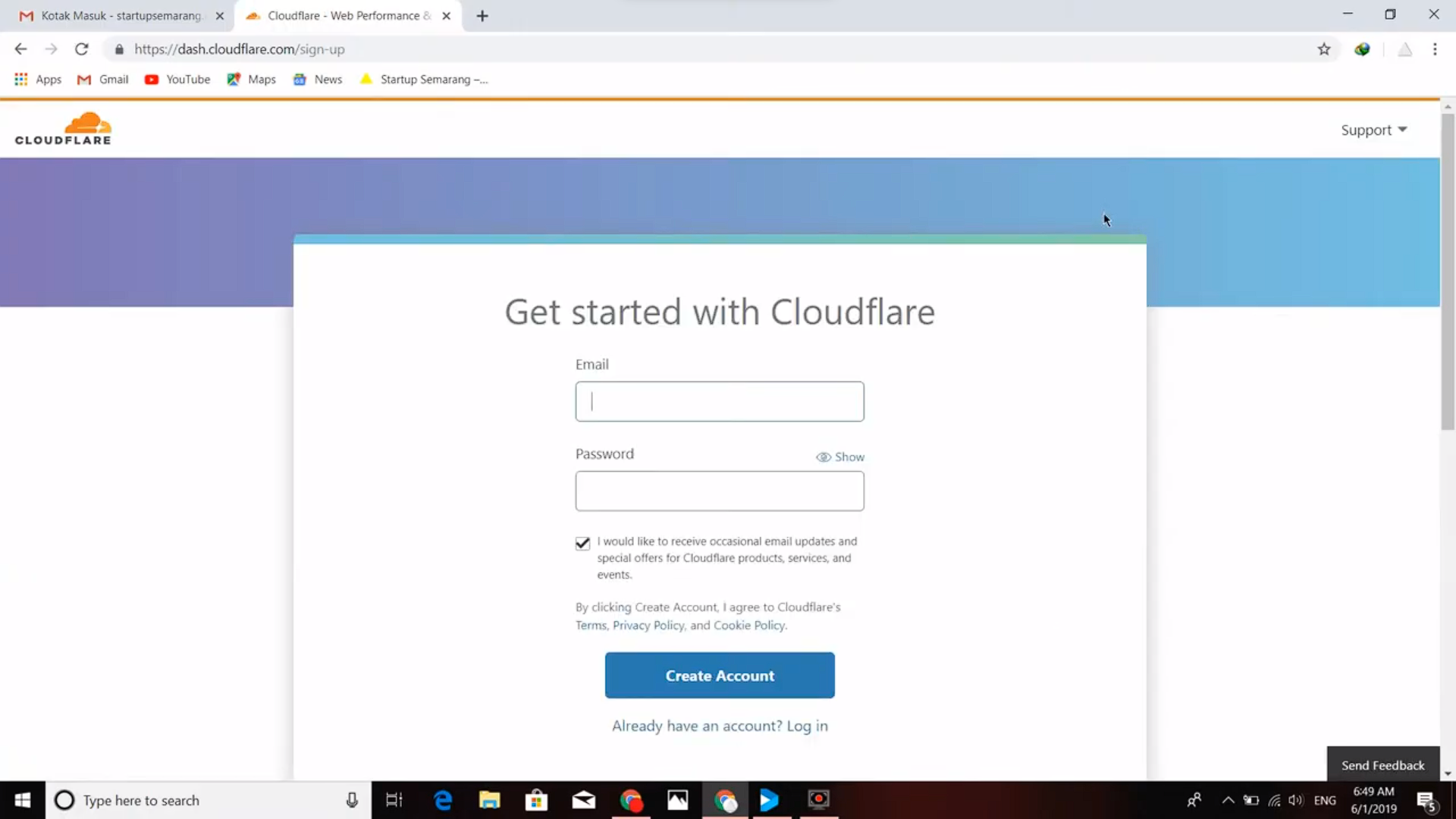
Task: Click the browser forward arrow
Action: (51, 49)
